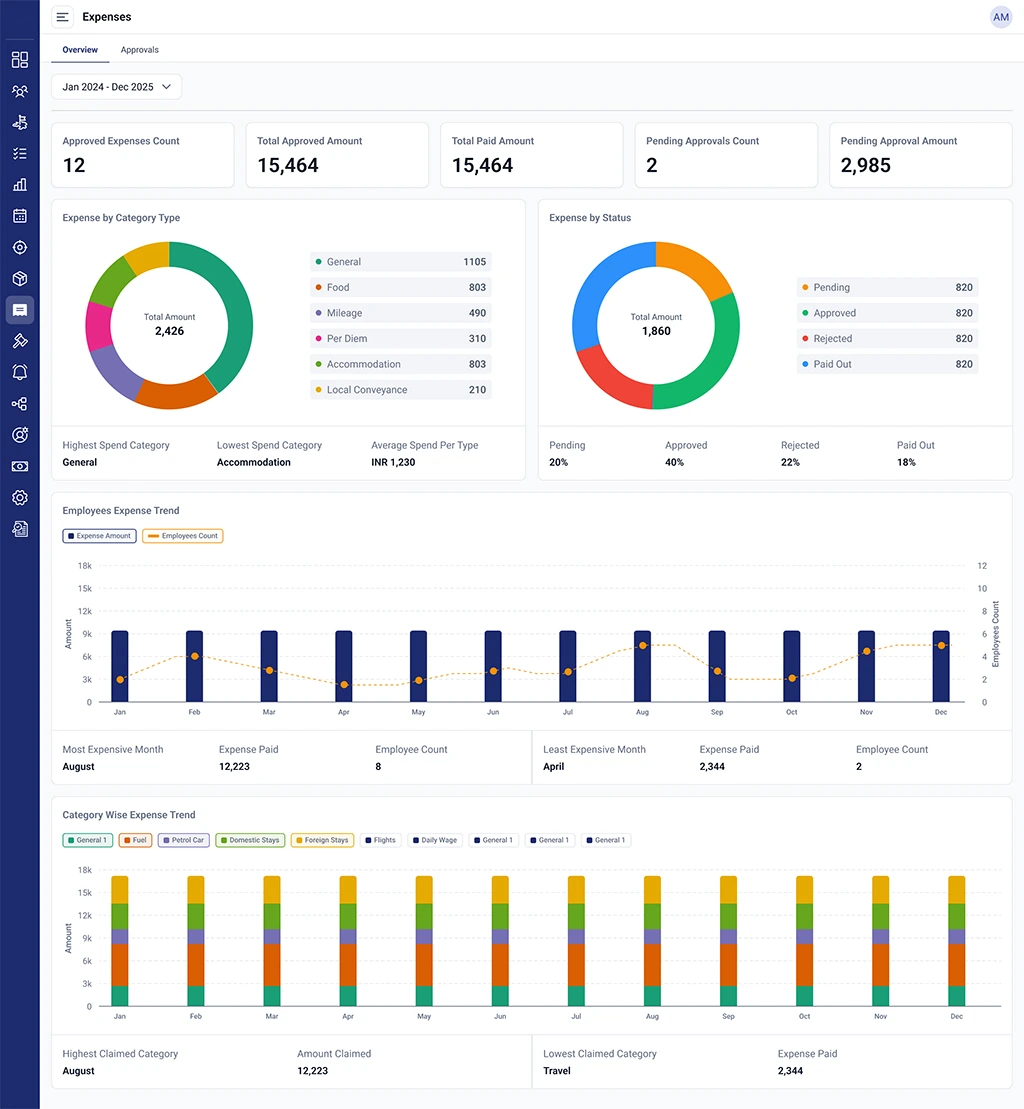Click the INR 1,230 average spend value

tap(393, 463)
